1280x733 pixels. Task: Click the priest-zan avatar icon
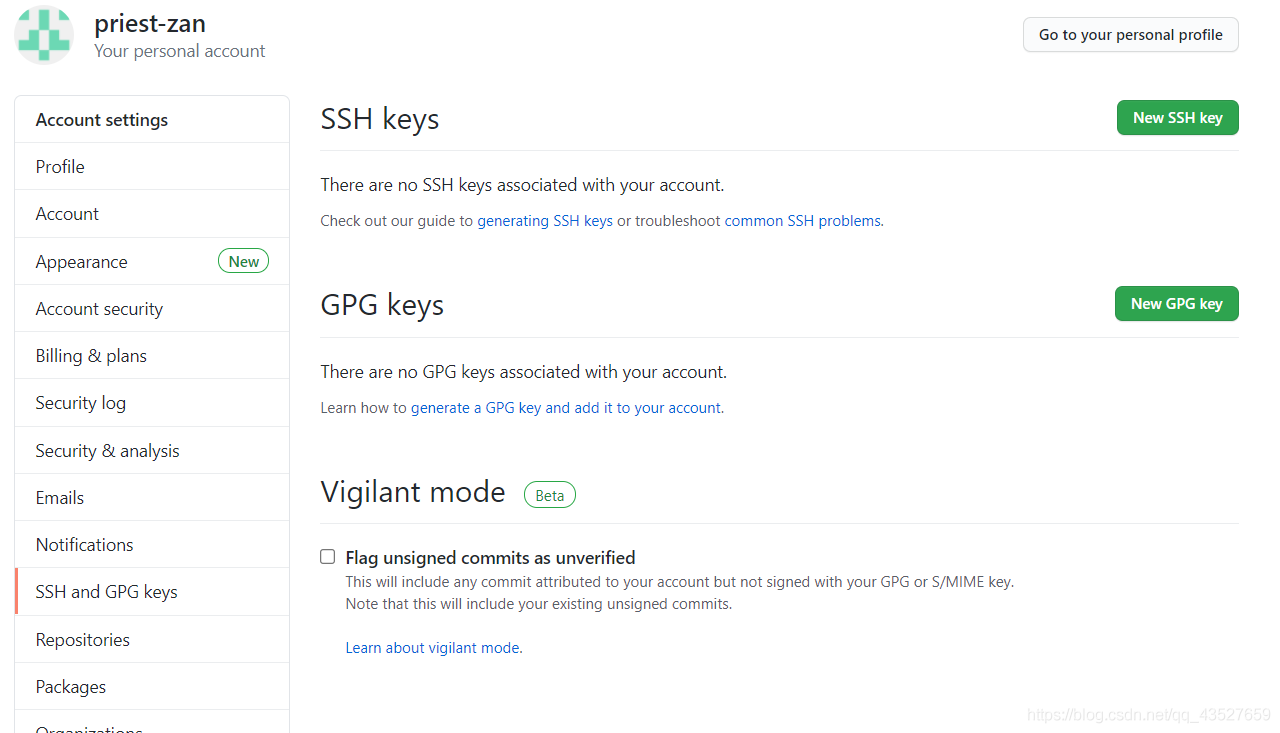point(44,35)
